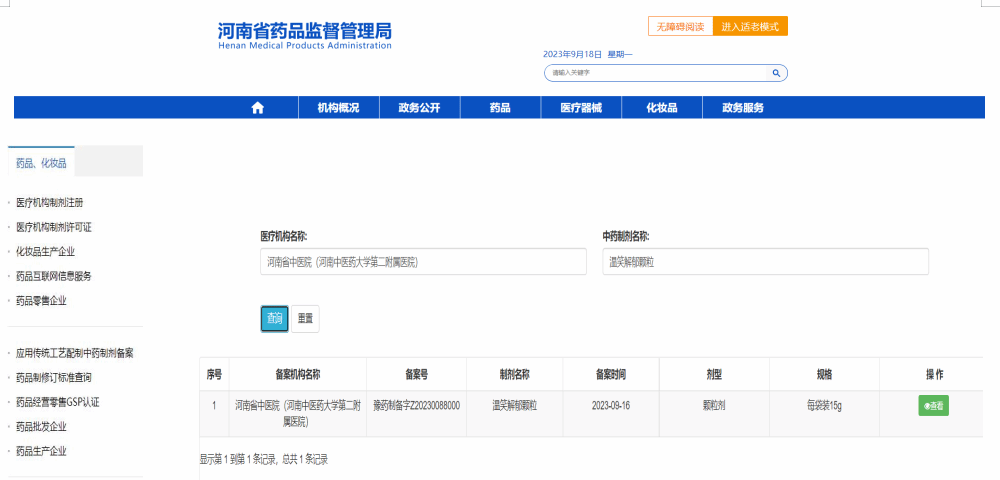Click the home icon in navigation bar
Screen dimensions: 1000x480
point(257,108)
